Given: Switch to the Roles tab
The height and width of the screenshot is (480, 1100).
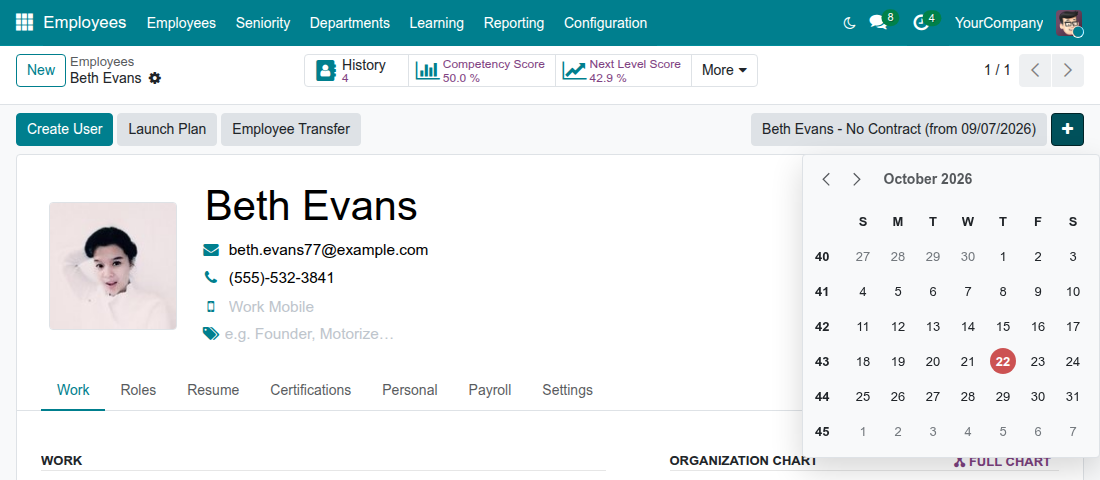Looking at the screenshot, I should coord(138,390).
